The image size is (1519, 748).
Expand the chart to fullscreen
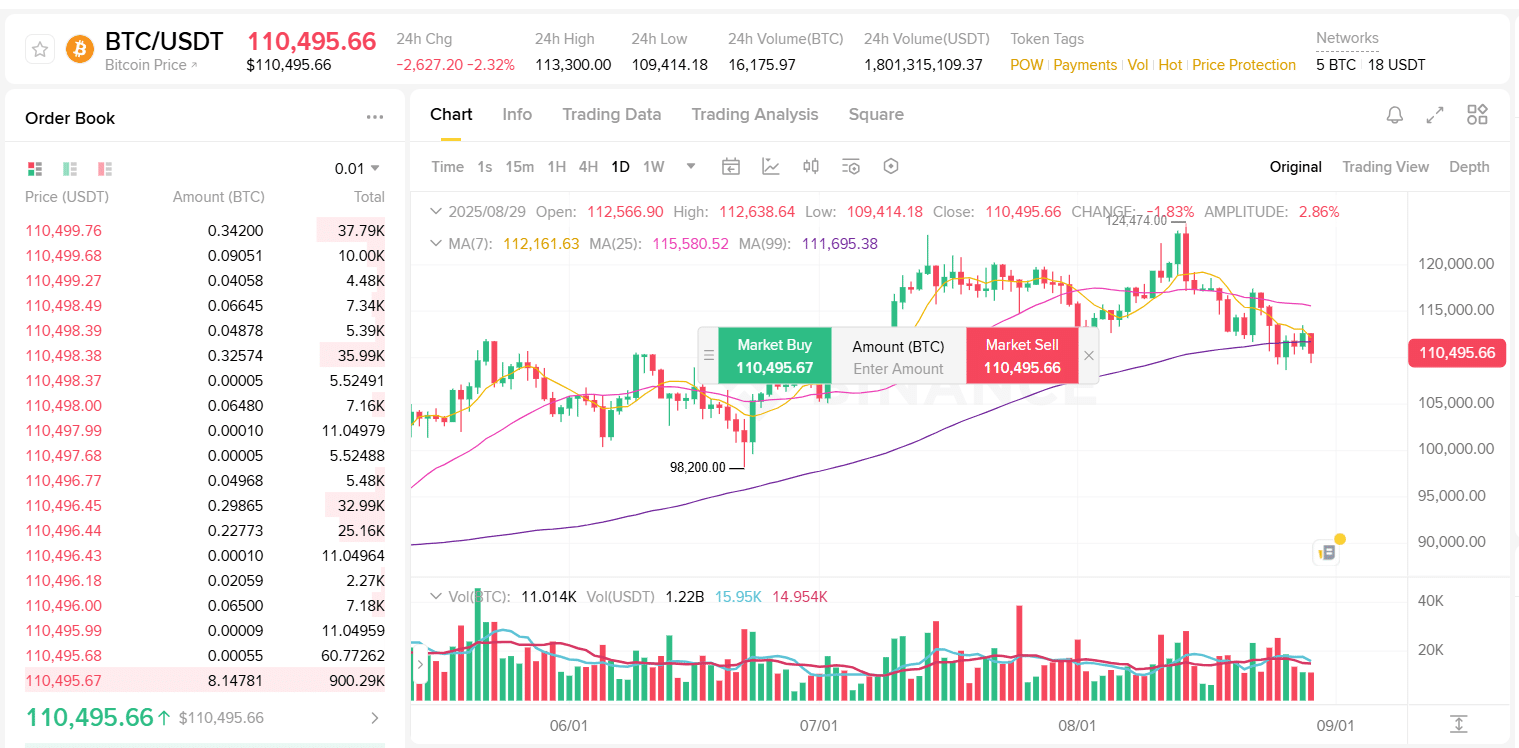(1435, 115)
